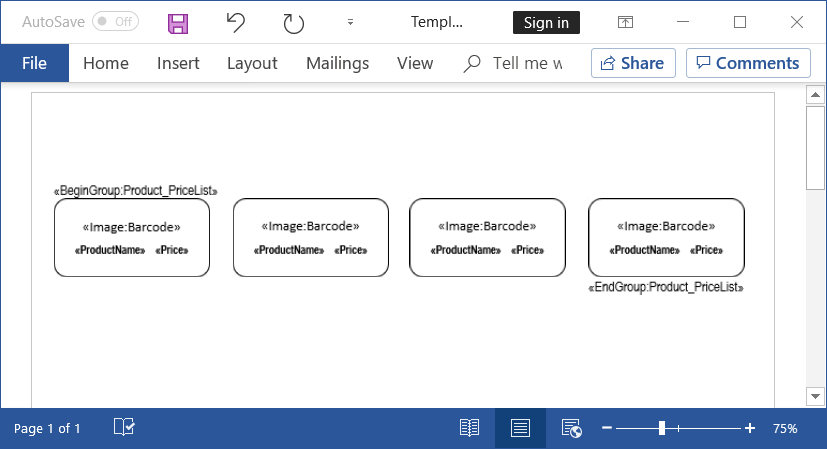The image size is (827, 449).
Task: Open the spelling and proofing check icon
Action: pos(124,428)
